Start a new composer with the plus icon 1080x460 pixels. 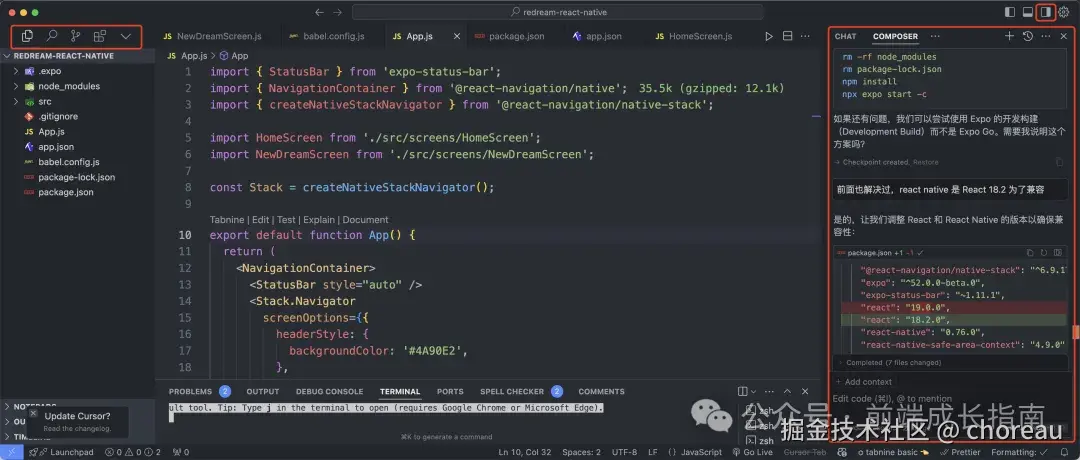point(1009,36)
